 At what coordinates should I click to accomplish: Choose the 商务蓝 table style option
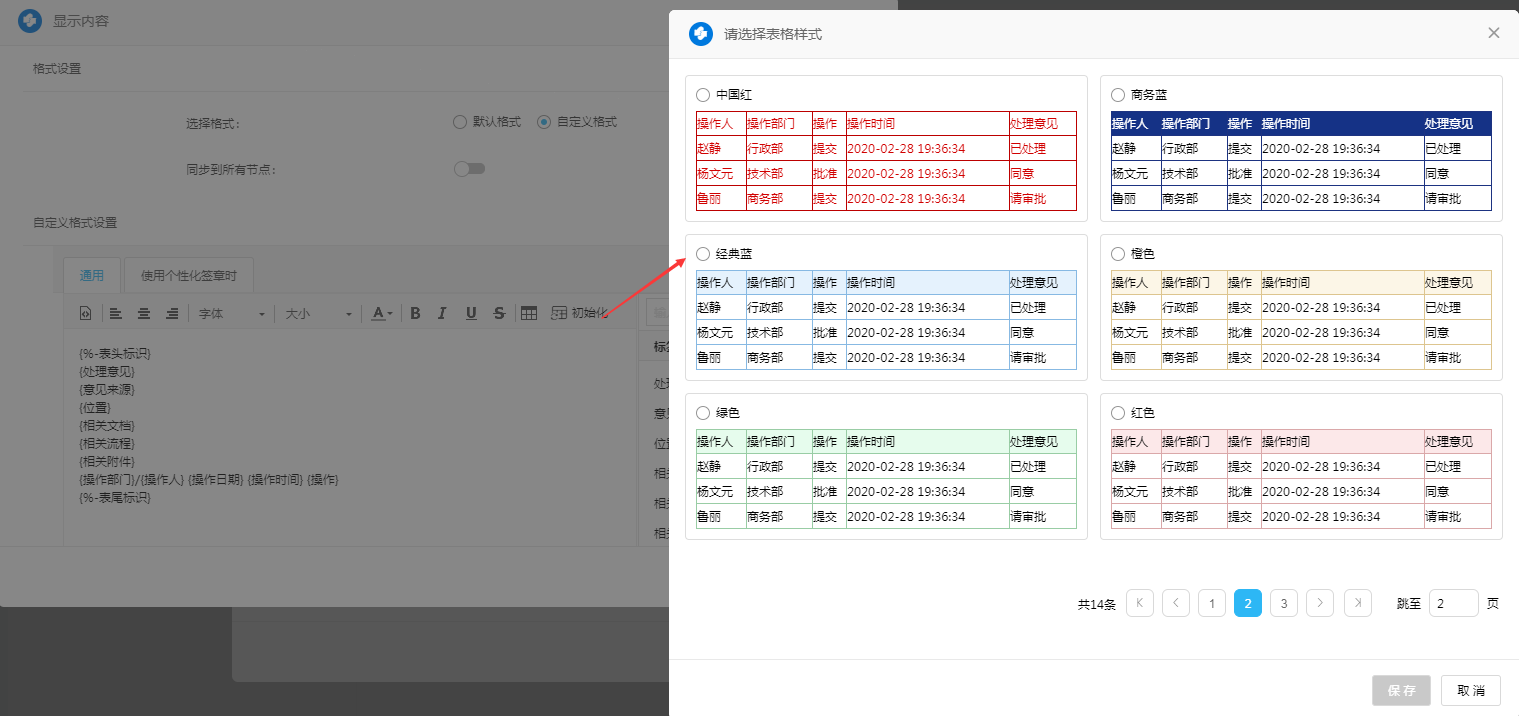[x=1118, y=95]
